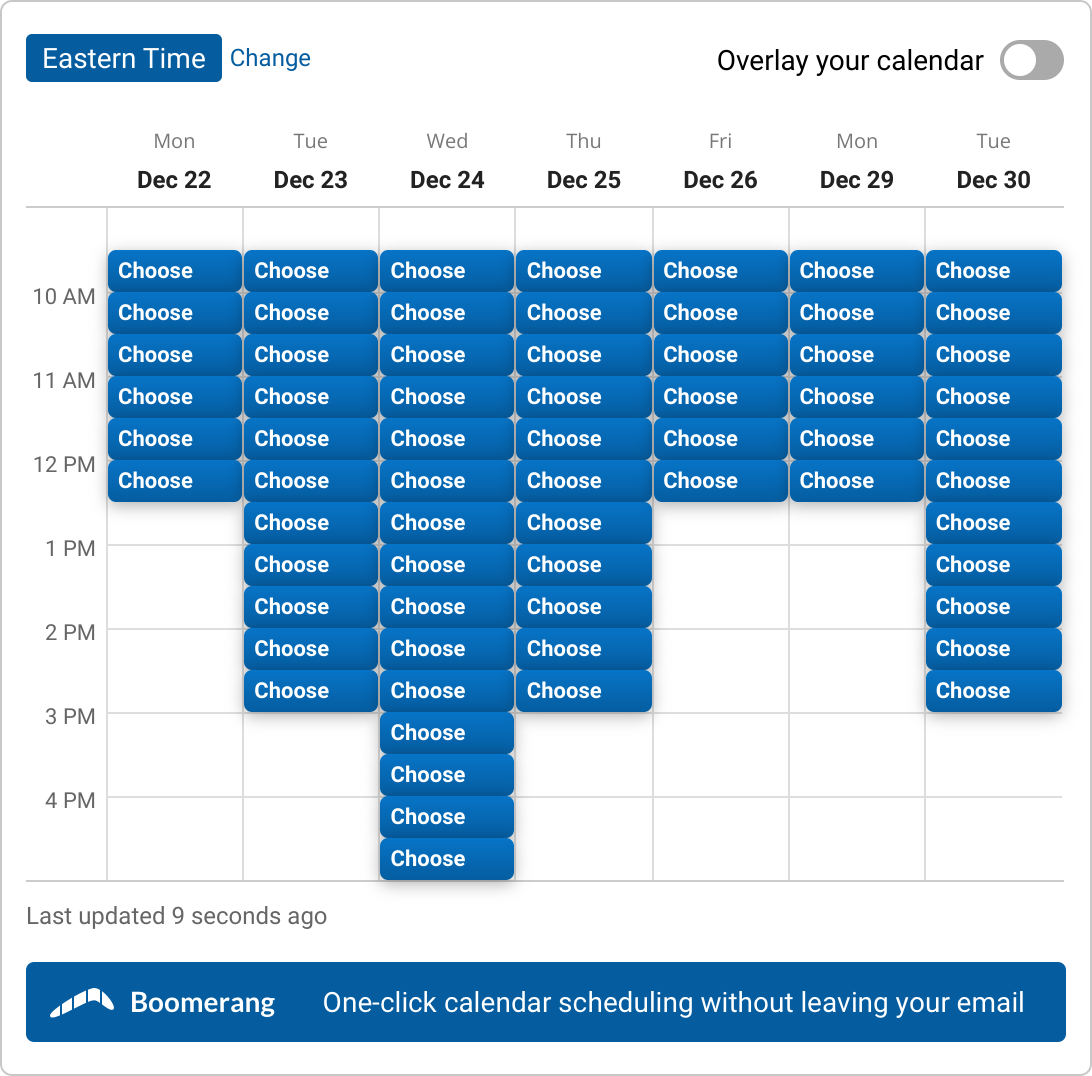Choose the earliest slot on Fri Dec 26

720,271
